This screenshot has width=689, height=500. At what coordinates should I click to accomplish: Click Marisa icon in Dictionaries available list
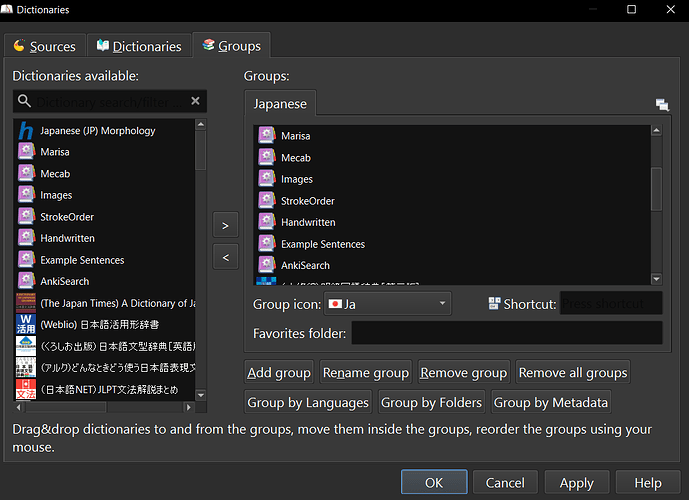pyautogui.click(x=26, y=152)
